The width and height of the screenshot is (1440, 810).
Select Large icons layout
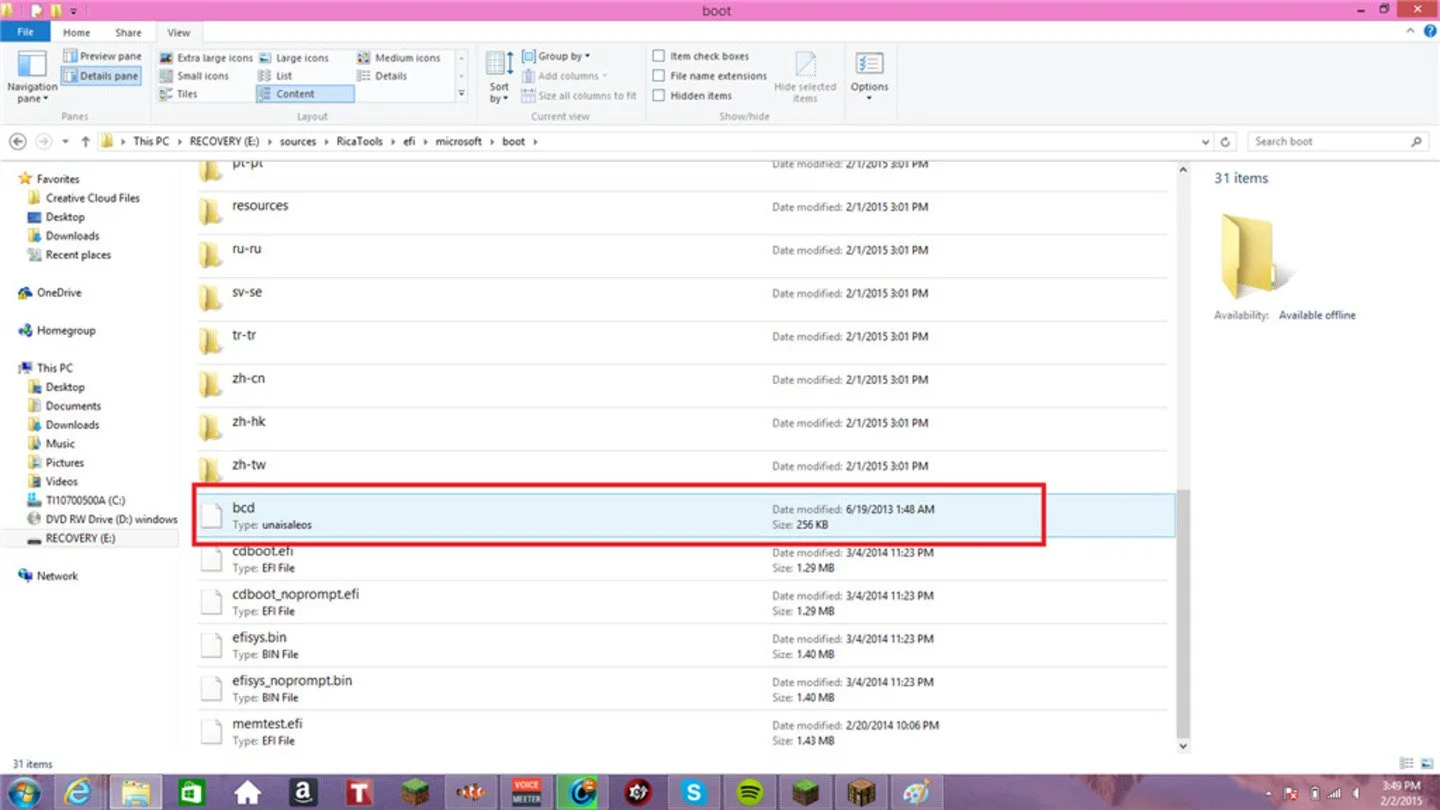294,58
